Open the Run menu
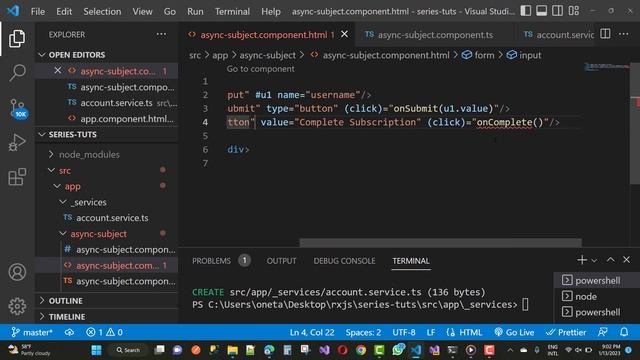 click(195, 11)
